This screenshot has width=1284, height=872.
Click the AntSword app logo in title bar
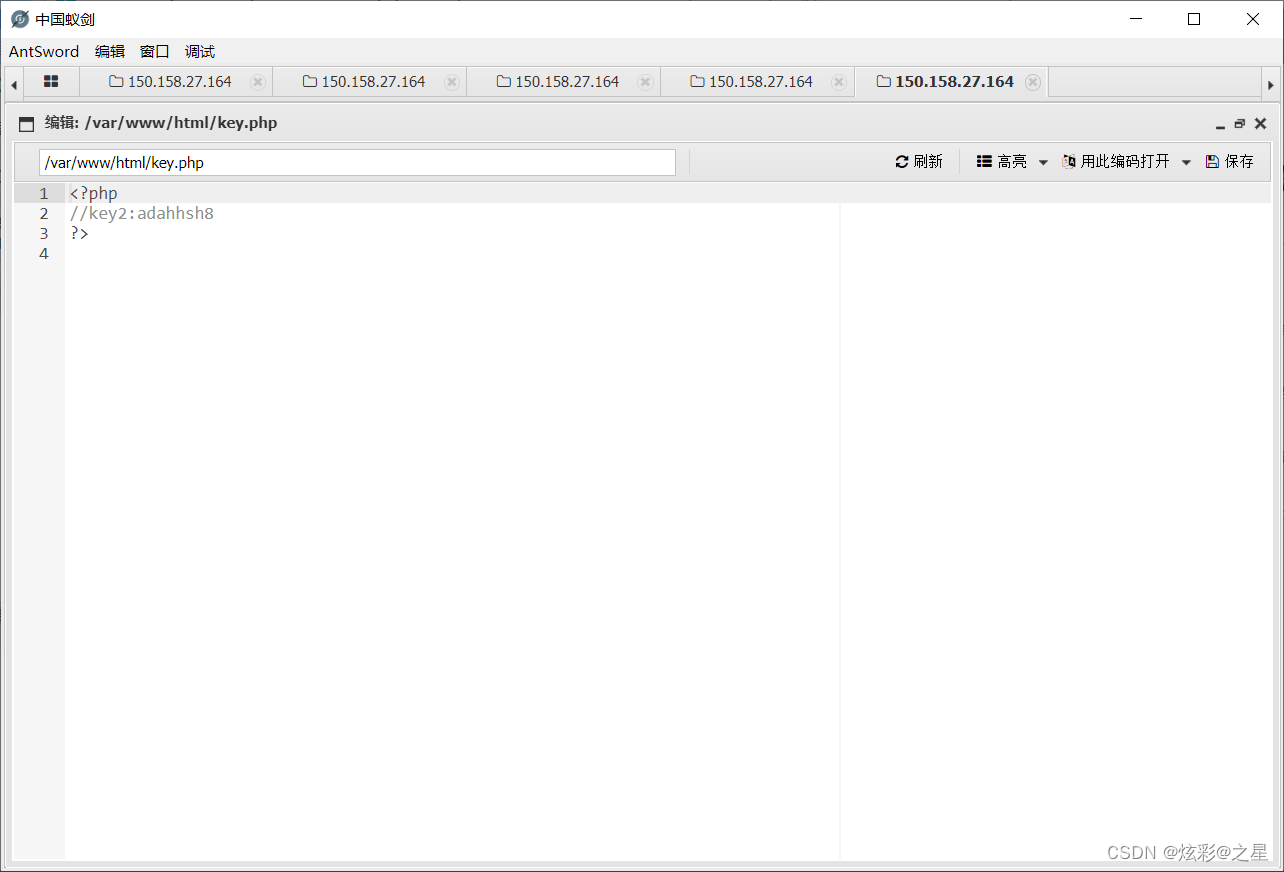coord(19,19)
